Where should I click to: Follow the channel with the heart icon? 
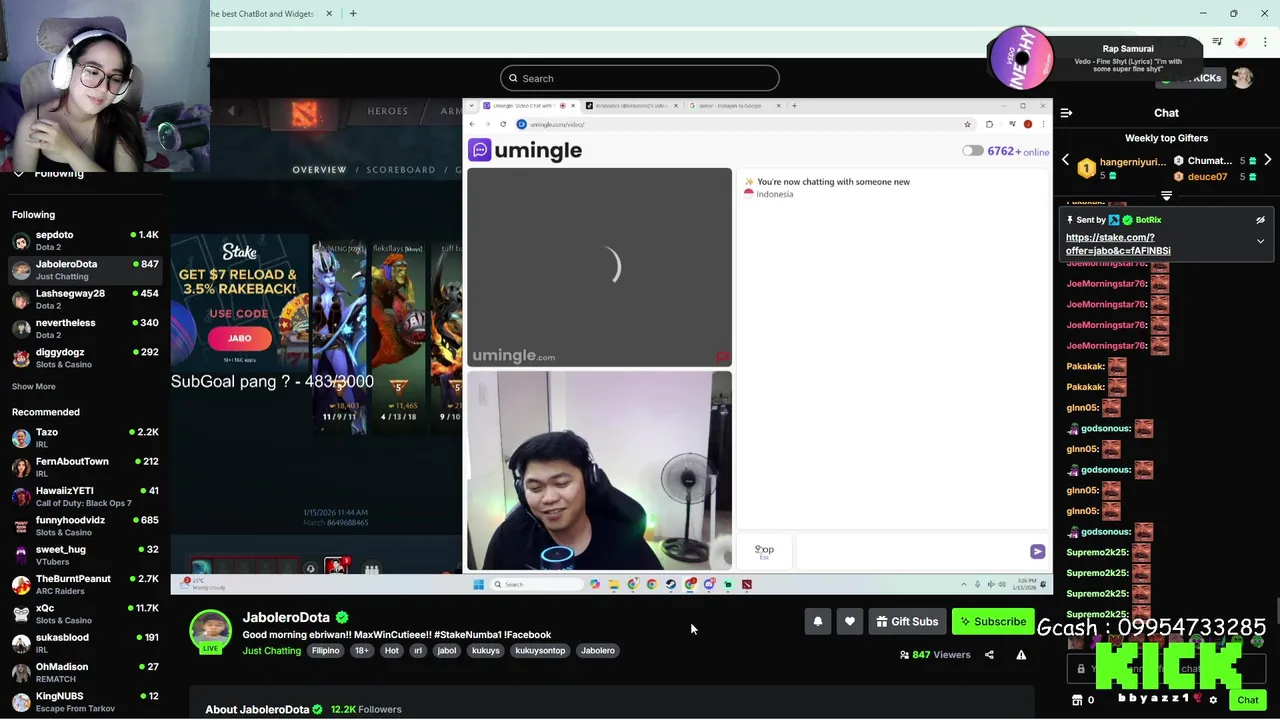(x=849, y=622)
